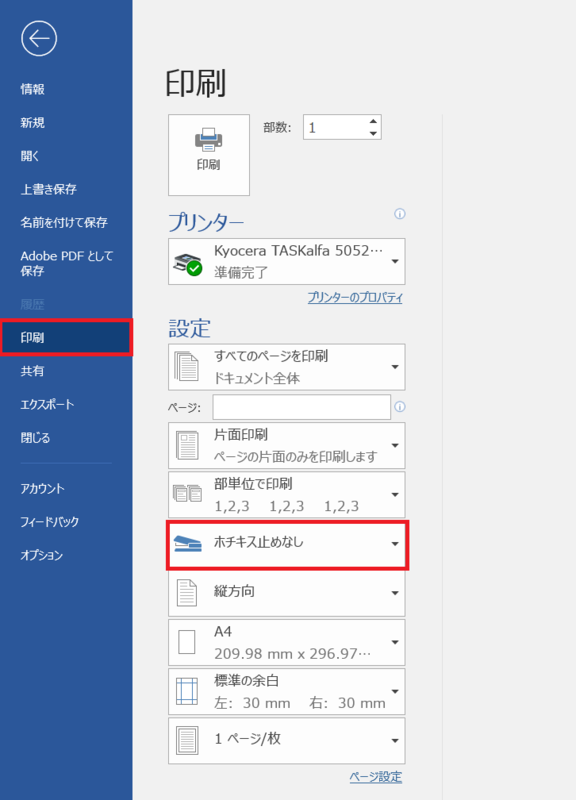Screen dimensions: 576x800
Task: Click the collated pages icon for 部単位で印刷
Action: click(187, 494)
